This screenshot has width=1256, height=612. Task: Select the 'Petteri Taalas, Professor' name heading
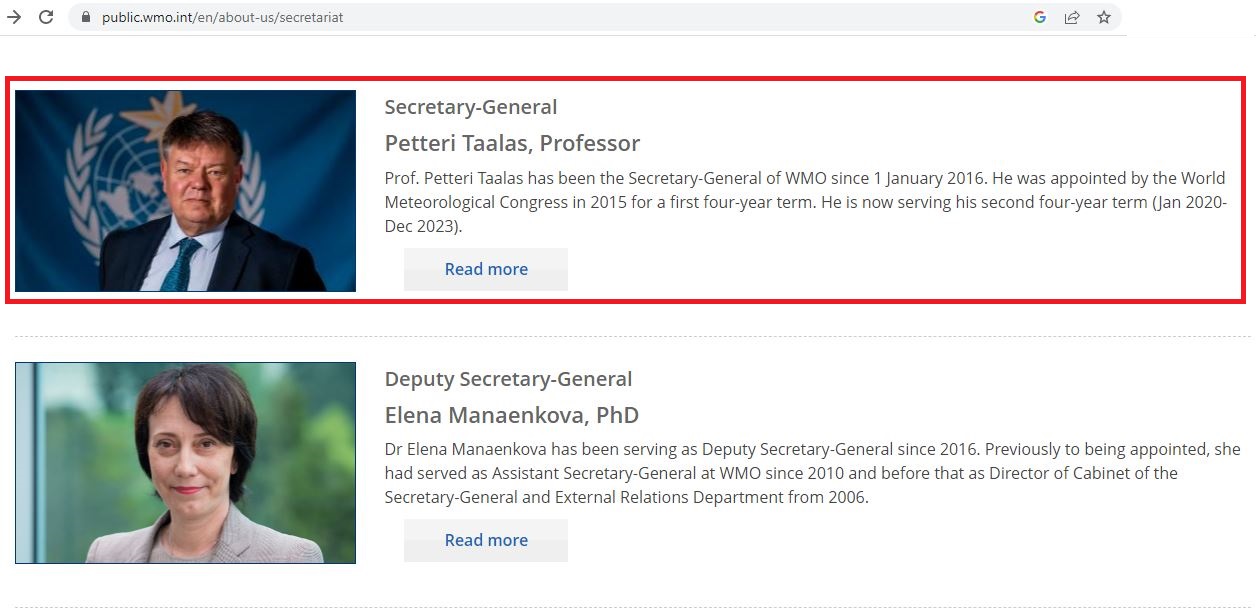512,143
